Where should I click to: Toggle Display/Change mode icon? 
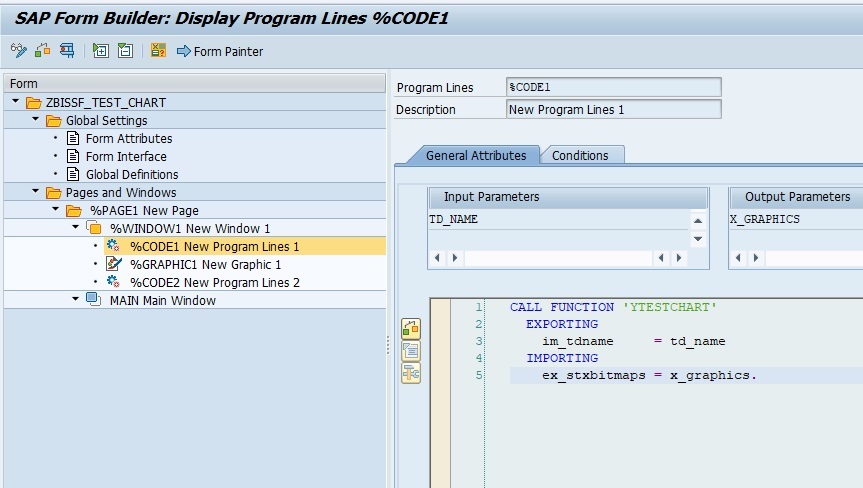(18, 51)
